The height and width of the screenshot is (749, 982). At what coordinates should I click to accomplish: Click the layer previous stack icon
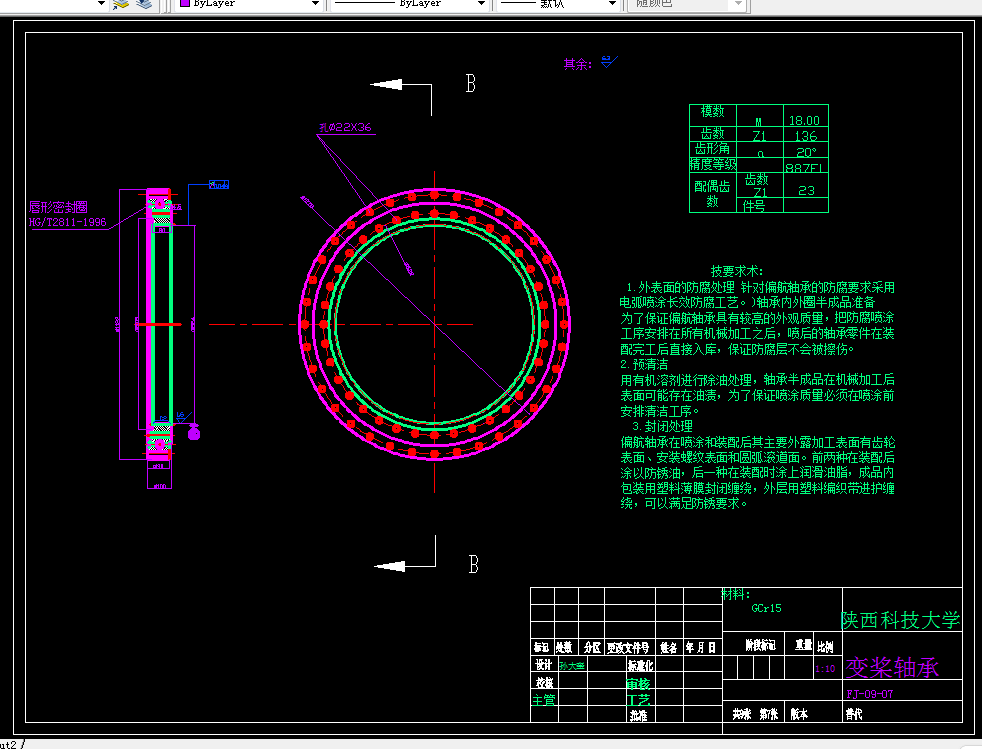pyautogui.click(x=144, y=4)
